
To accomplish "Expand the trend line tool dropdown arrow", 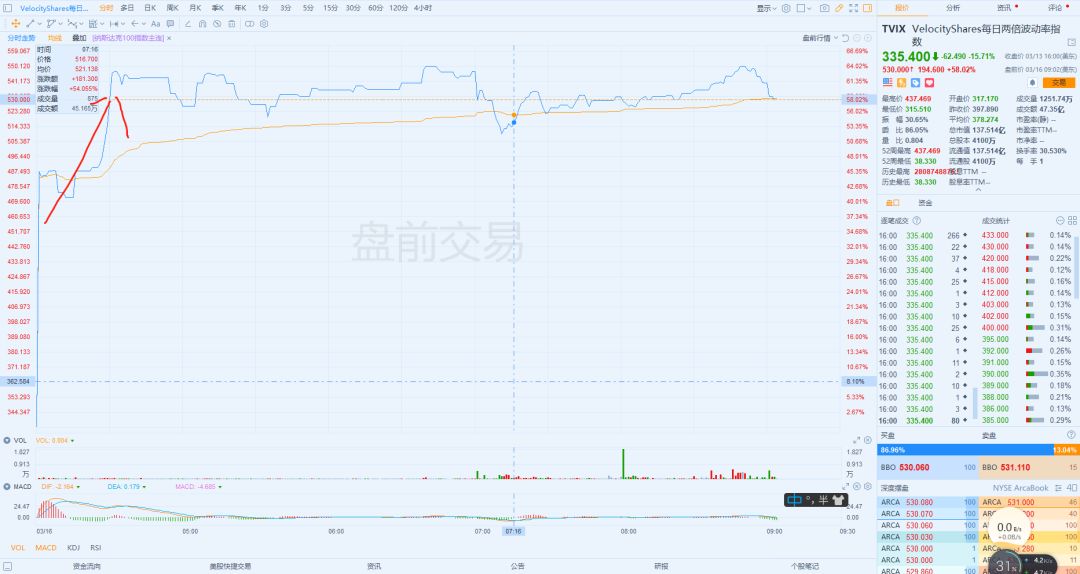I will (39, 24).
